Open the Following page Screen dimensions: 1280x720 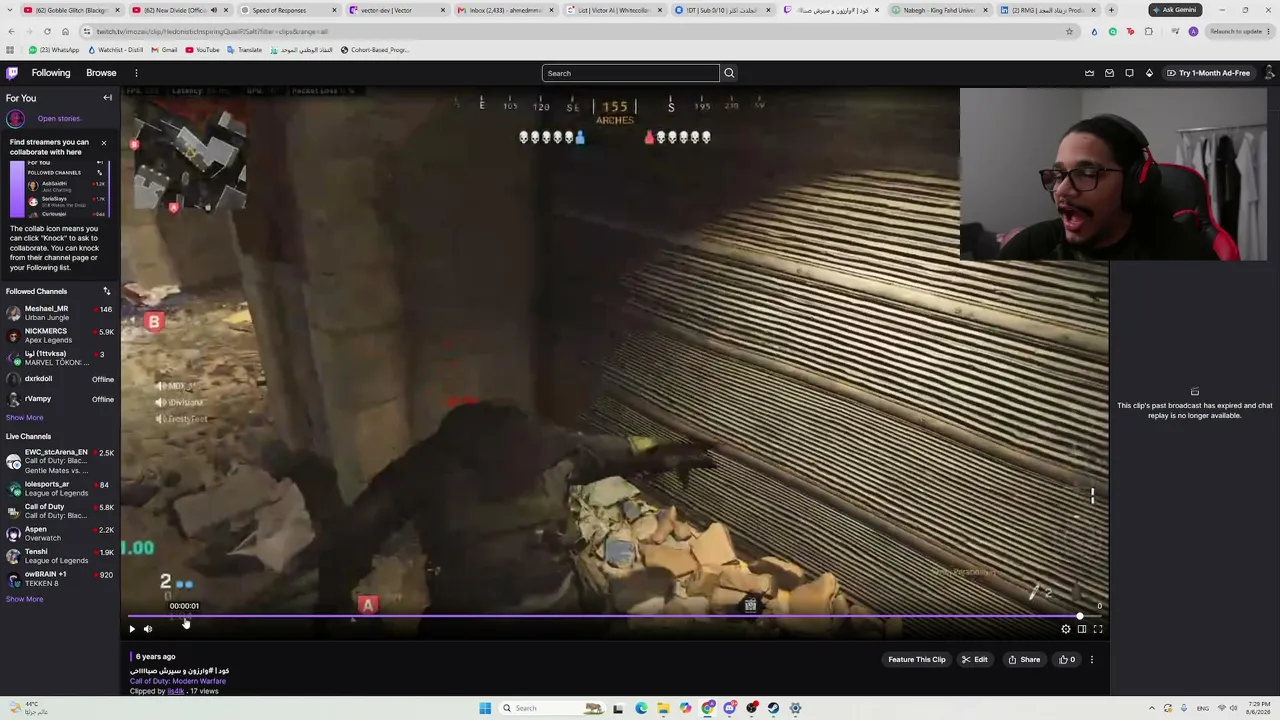click(x=51, y=73)
